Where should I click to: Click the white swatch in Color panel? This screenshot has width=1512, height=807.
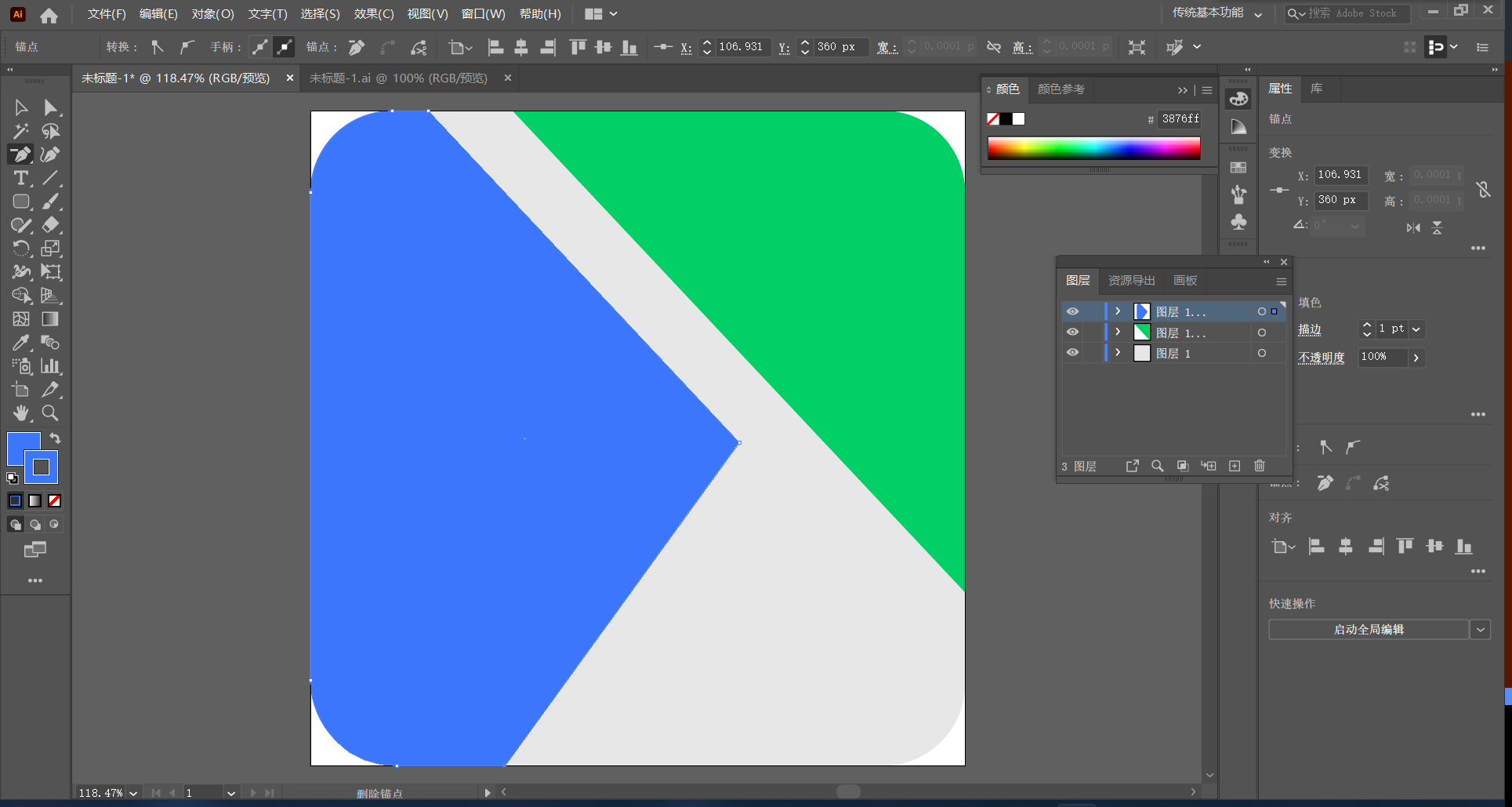(1018, 119)
